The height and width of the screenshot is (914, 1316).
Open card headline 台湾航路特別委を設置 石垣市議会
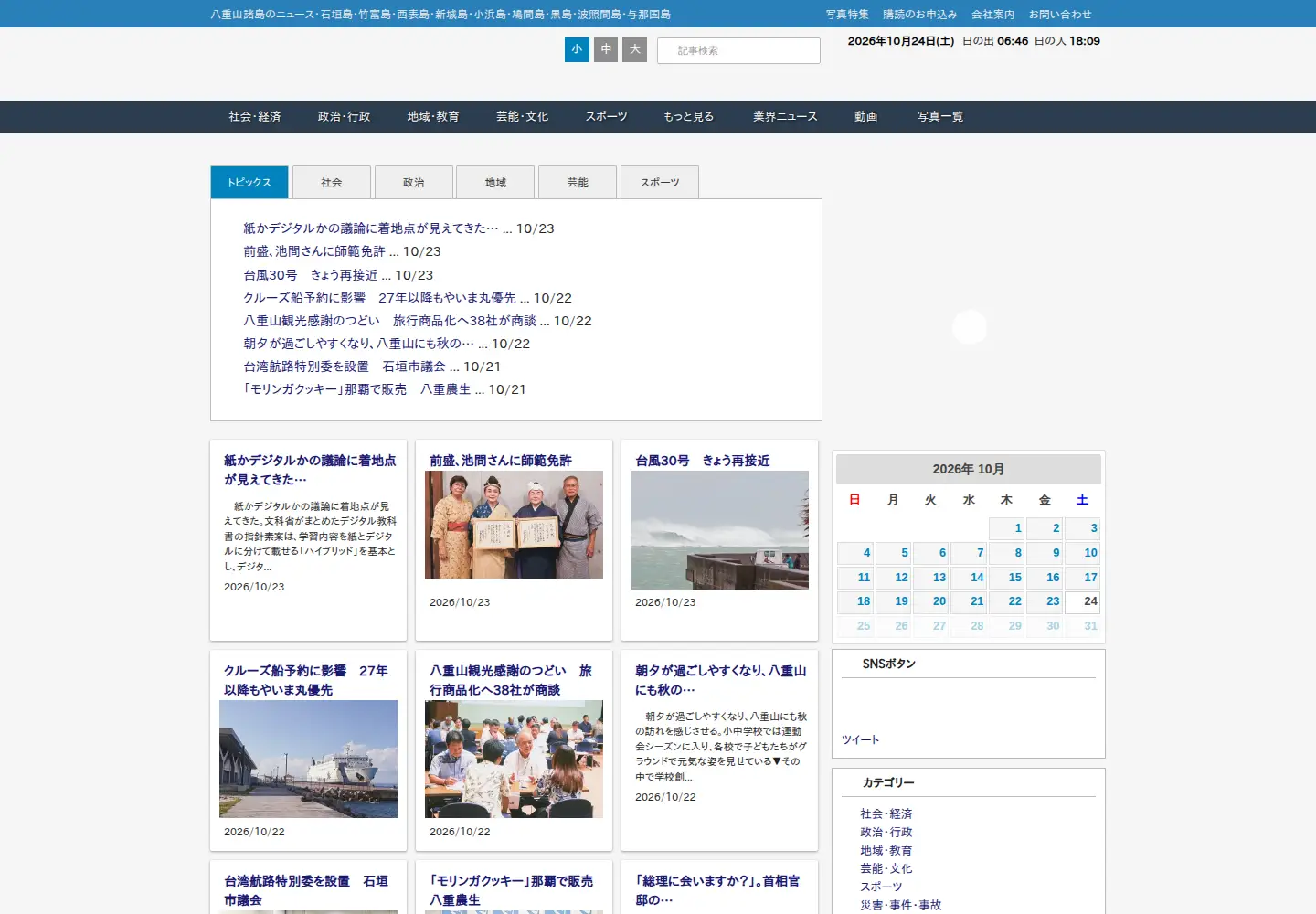(x=306, y=890)
